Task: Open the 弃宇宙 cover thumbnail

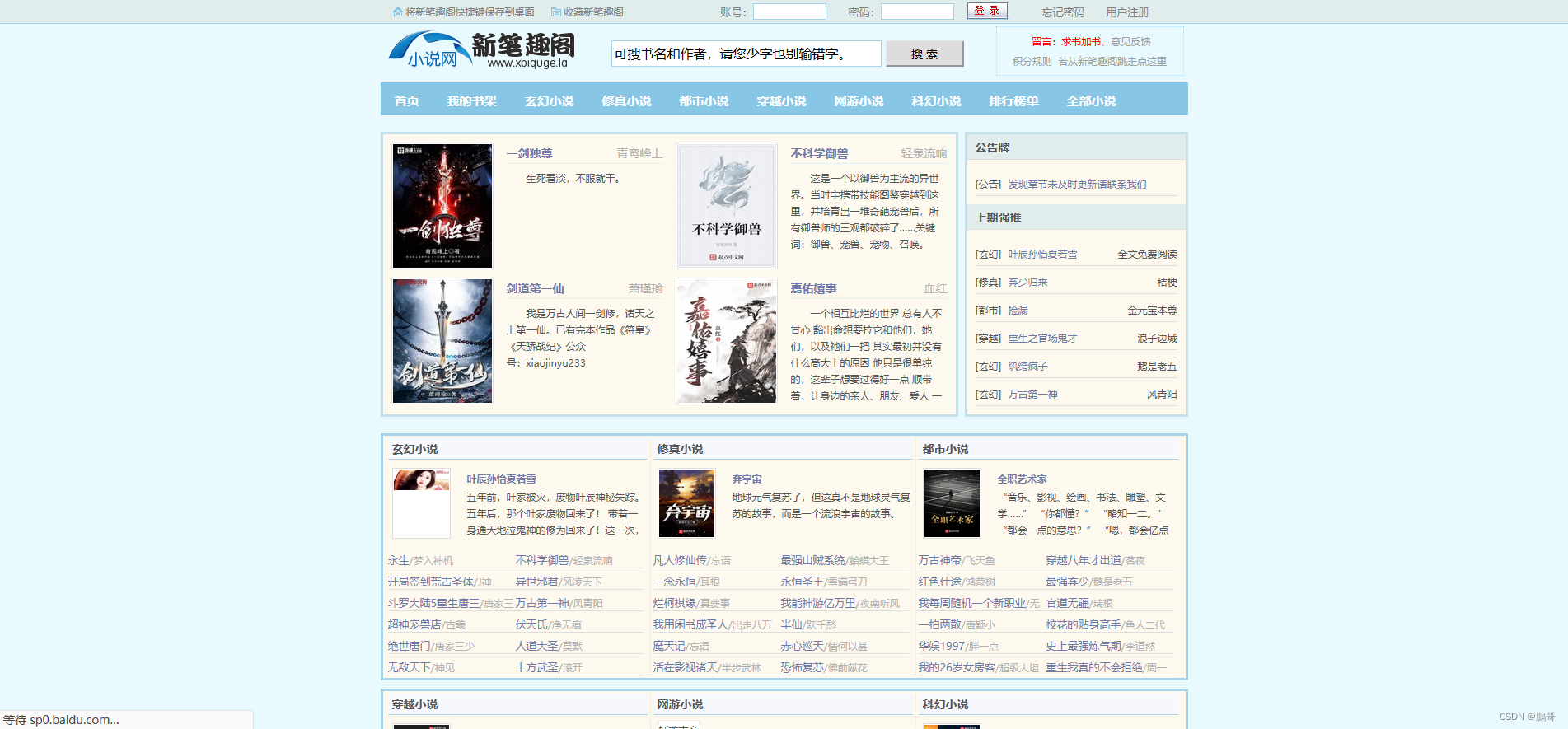Action: [x=686, y=503]
